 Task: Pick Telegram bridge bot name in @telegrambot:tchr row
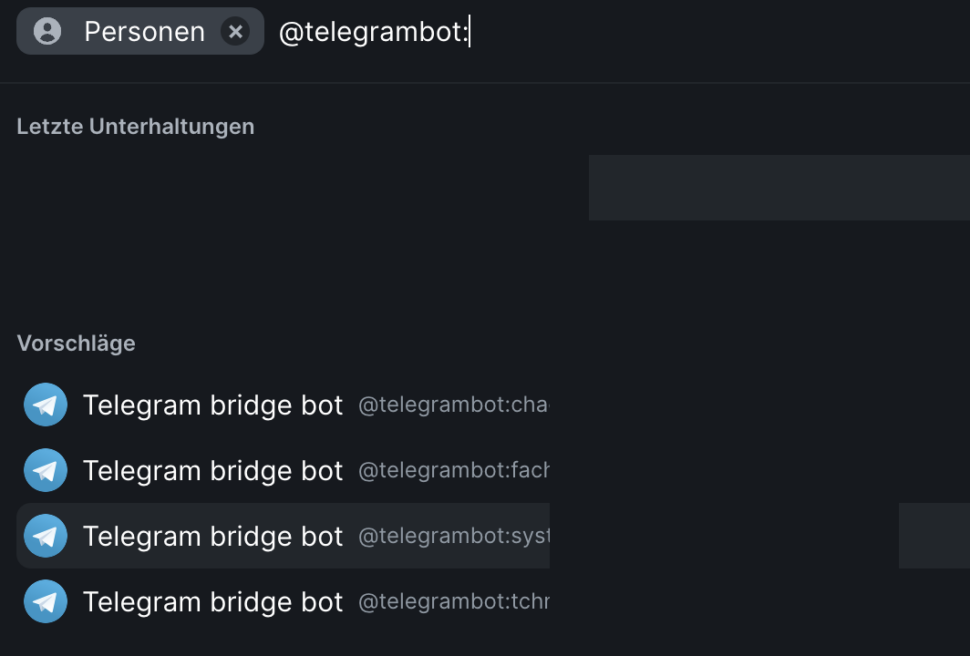[213, 602]
